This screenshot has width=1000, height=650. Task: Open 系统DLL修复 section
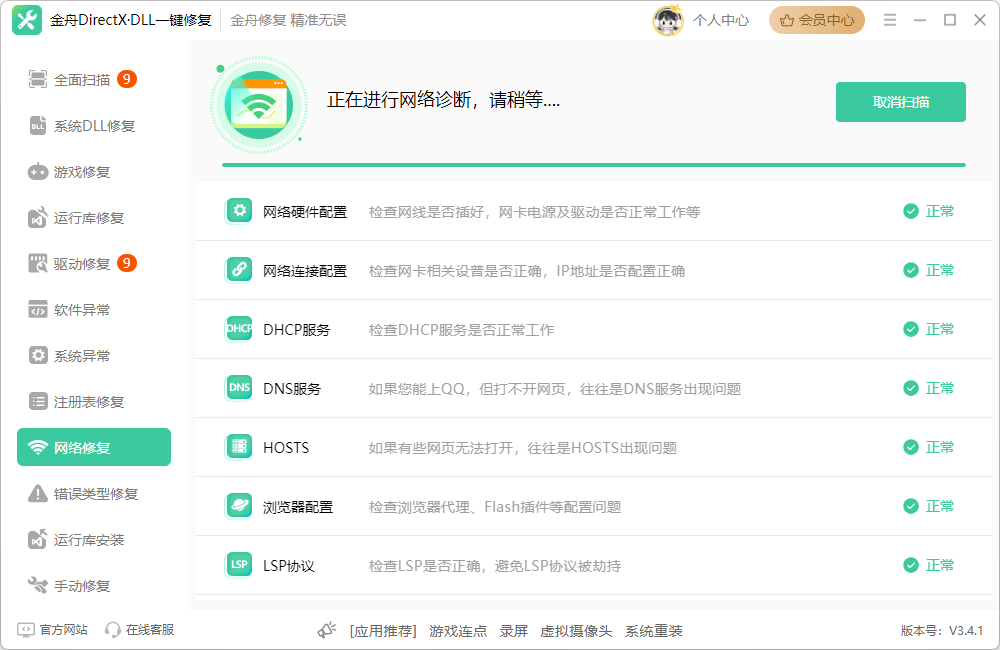[94, 126]
